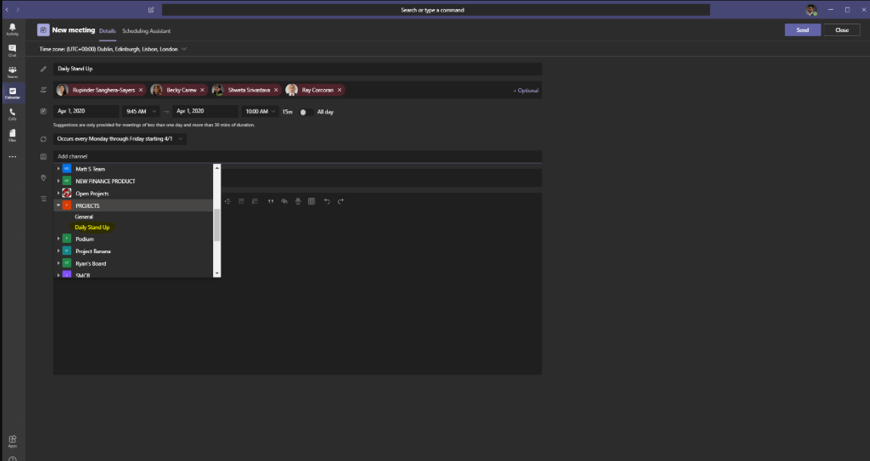Apply bulleted list formatting in editor toolbar
Viewport: 870px width, 461px height.
pos(241,201)
